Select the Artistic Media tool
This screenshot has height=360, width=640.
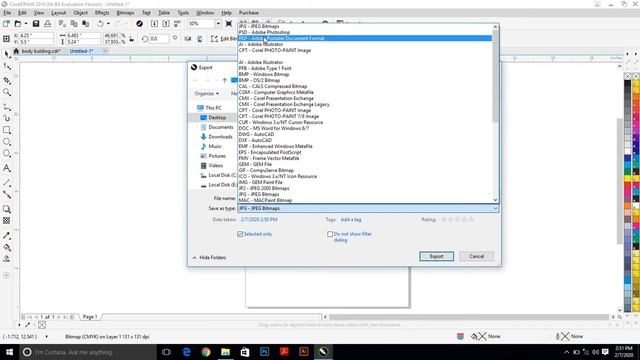coord(7,118)
